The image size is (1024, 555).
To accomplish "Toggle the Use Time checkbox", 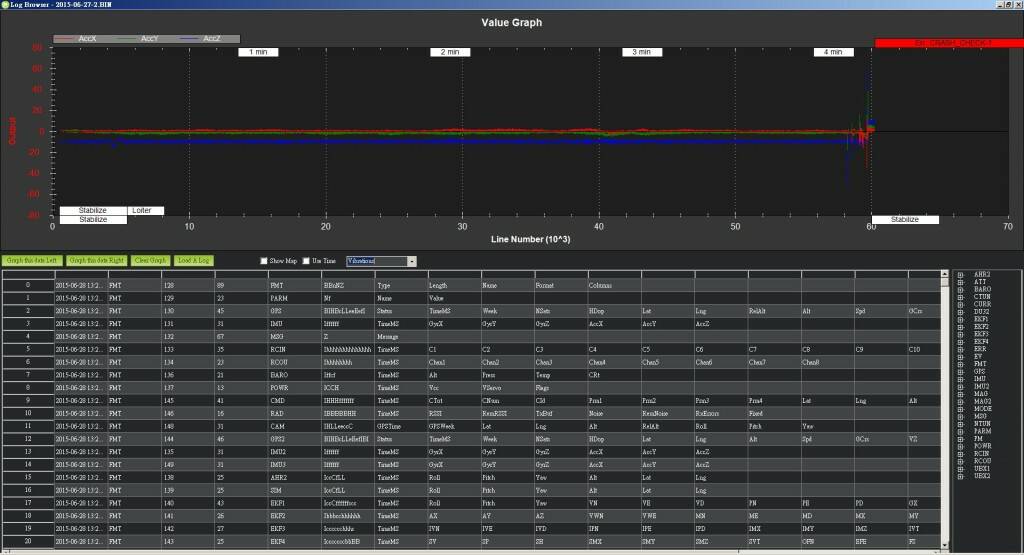I will 306,261.
